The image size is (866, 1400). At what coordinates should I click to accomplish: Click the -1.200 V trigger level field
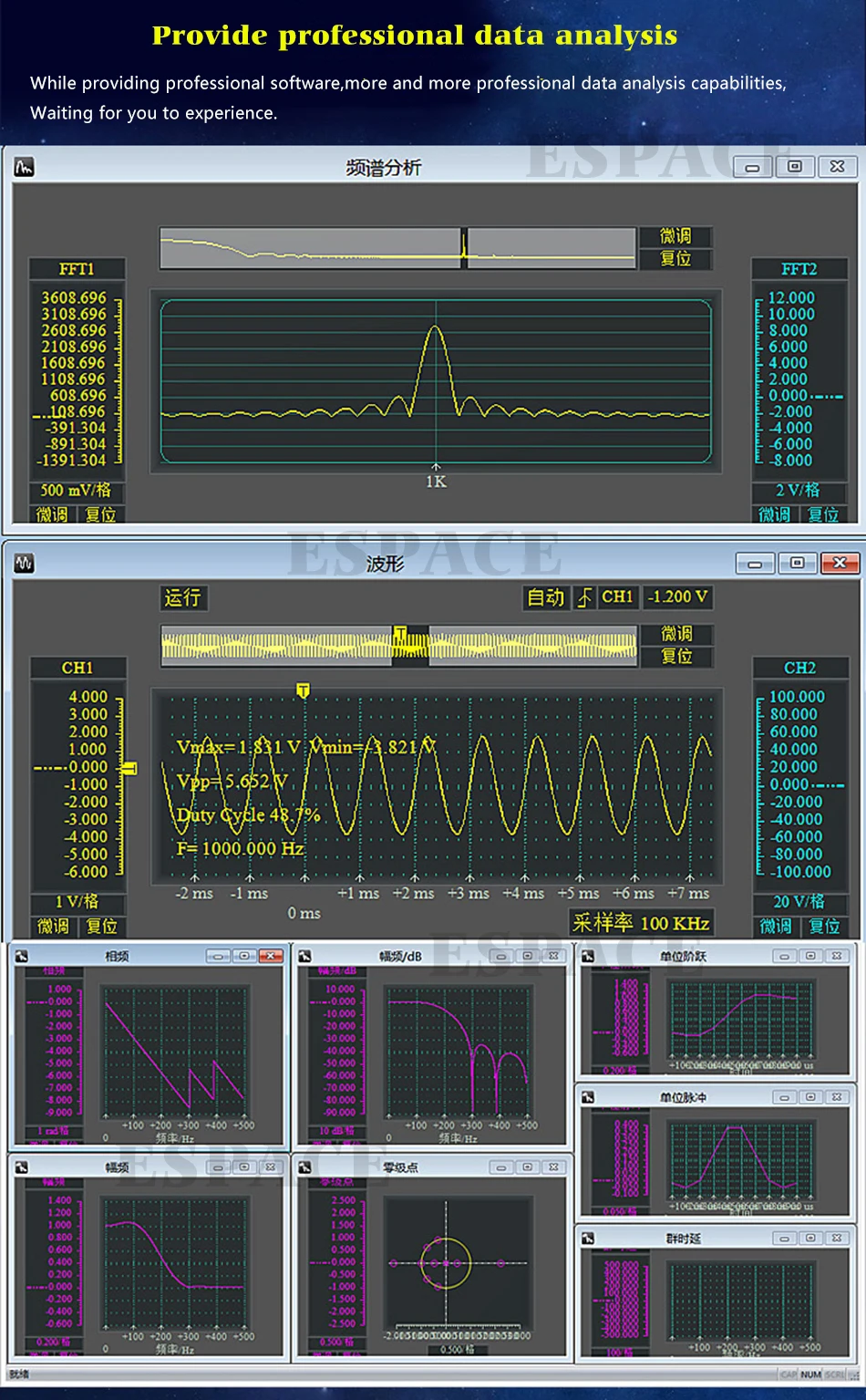[677, 597]
